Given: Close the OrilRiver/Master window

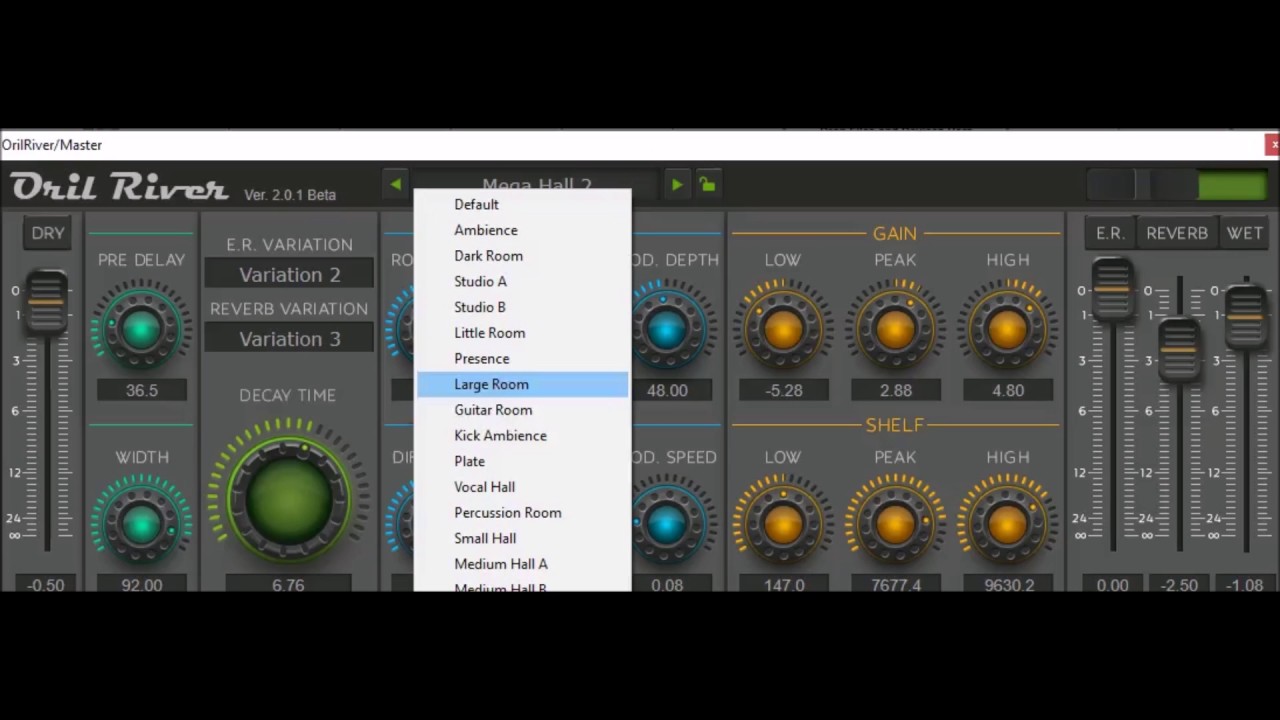Looking at the screenshot, I should [x=1273, y=145].
